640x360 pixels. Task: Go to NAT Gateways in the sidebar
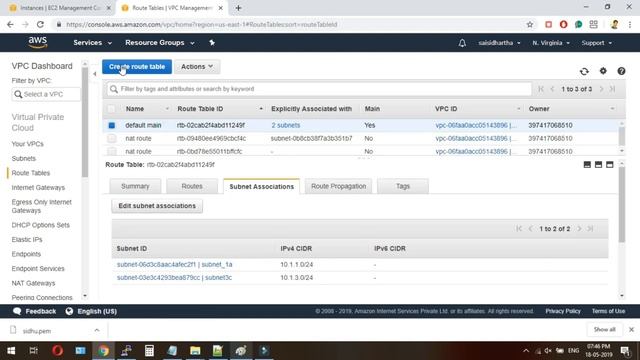pyautogui.click(x=33, y=283)
